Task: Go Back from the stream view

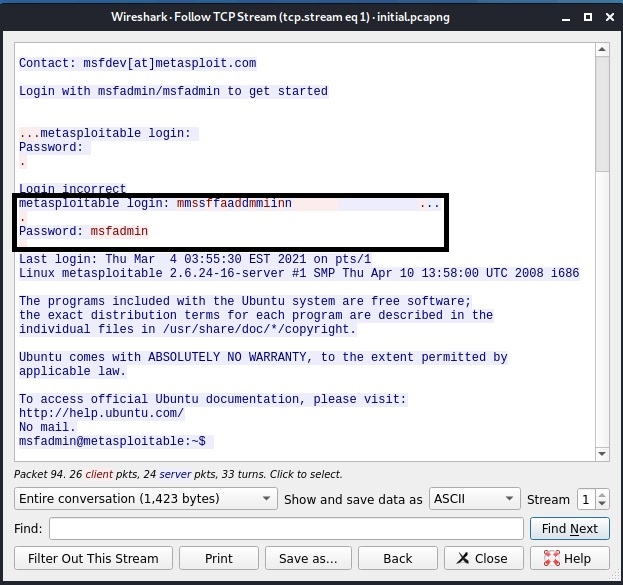Action: 398,558
